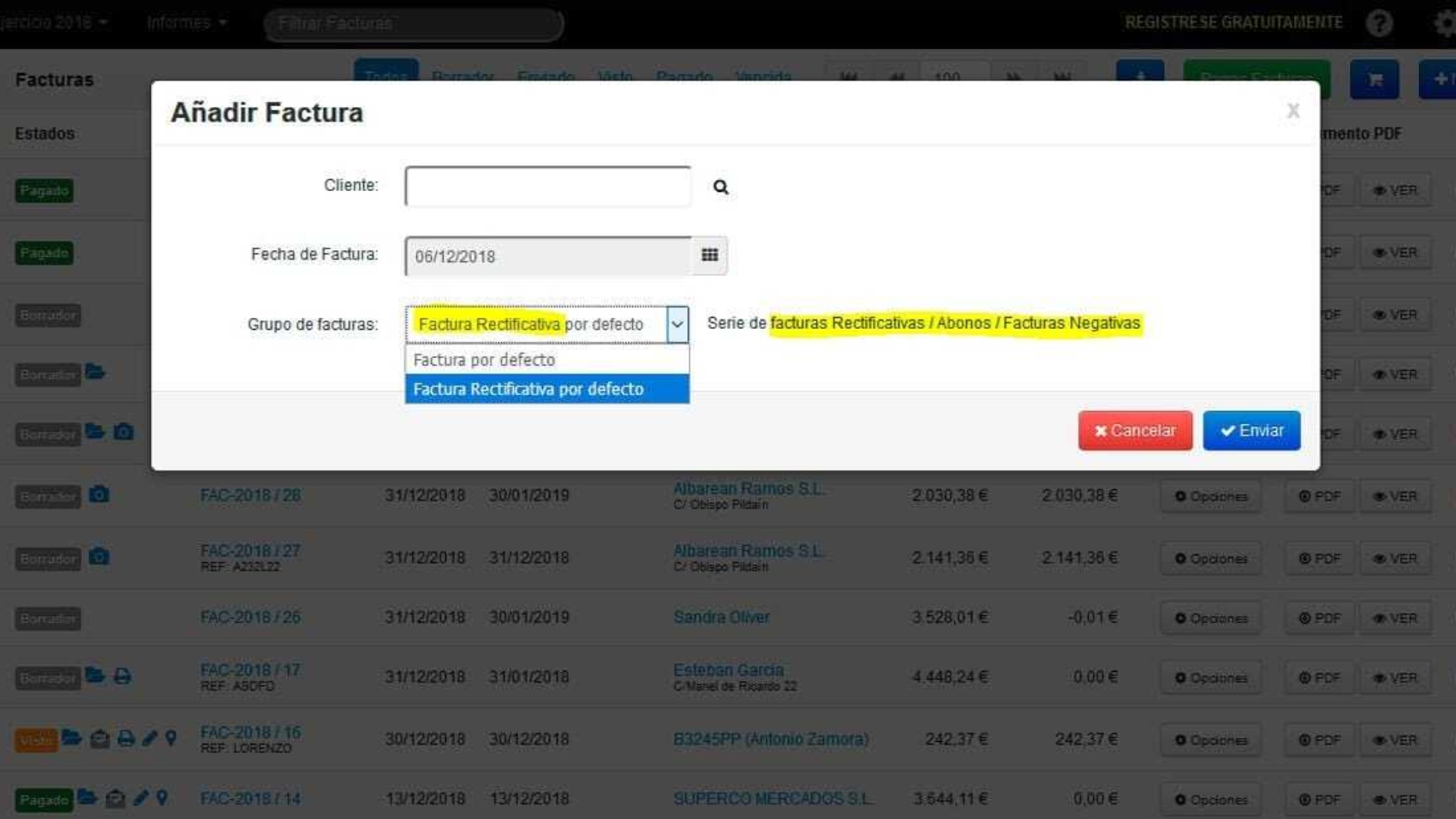Click the help question mark icon
This screenshot has height=819, width=1456.
tap(1379, 23)
